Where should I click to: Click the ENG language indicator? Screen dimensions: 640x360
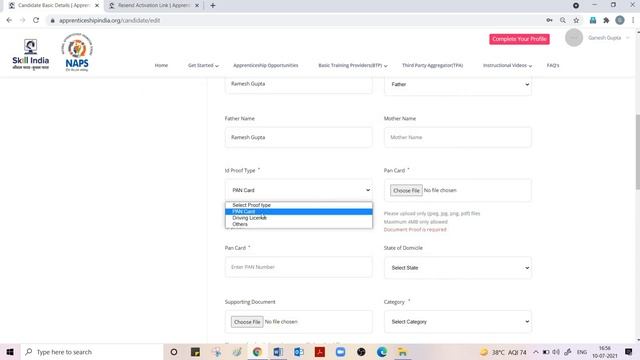[x=582, y=352]
